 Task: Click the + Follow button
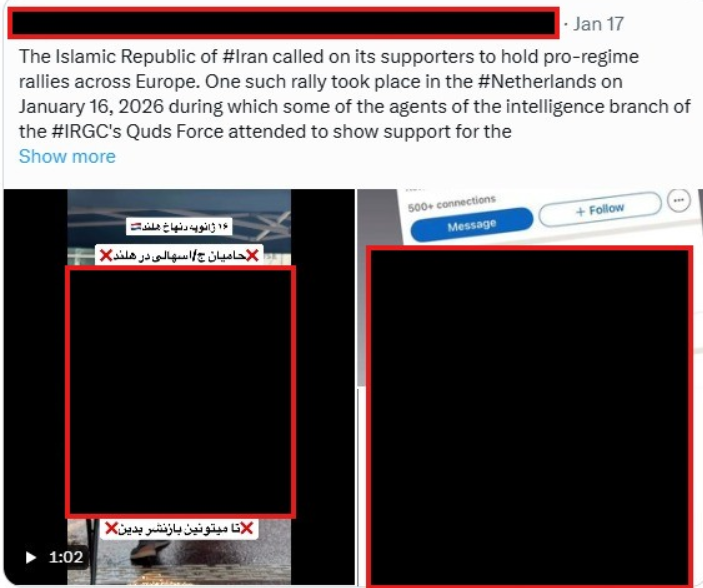(600, 209)
